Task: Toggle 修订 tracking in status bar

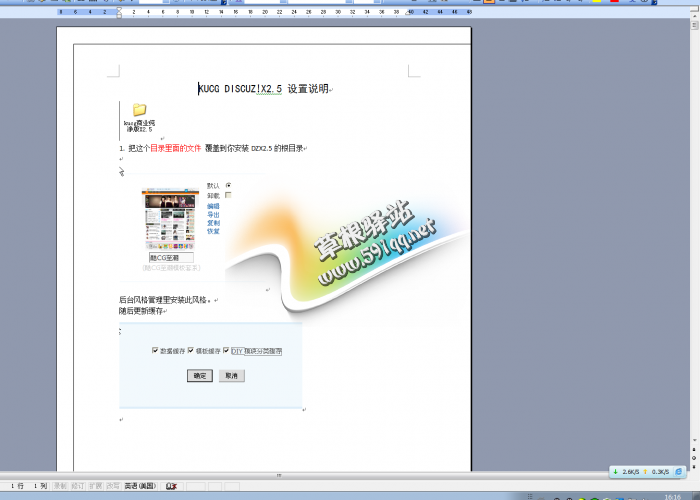Action: click(x=78, y=486)
